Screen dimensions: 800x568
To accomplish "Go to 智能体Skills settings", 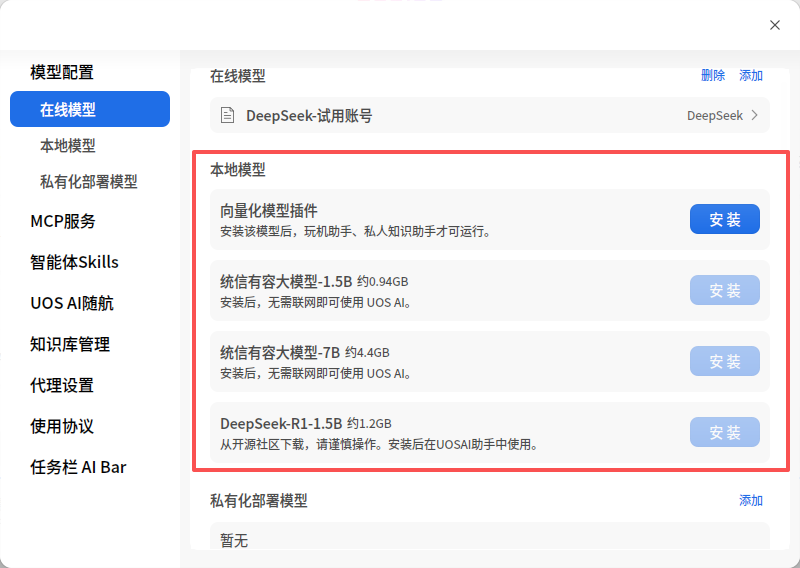I will point(74,262).
